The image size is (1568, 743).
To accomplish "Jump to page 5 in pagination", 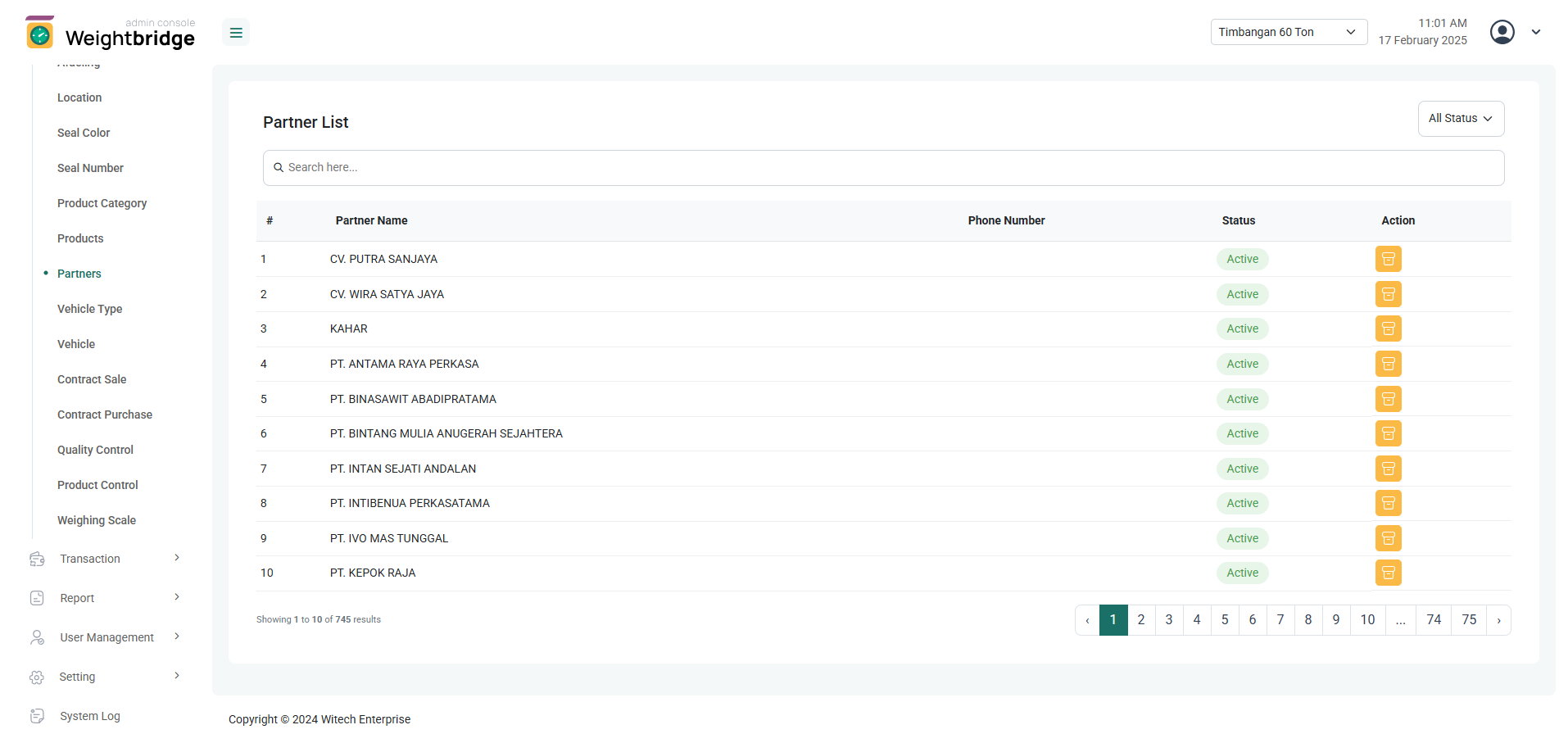I will pos(1224,620).
